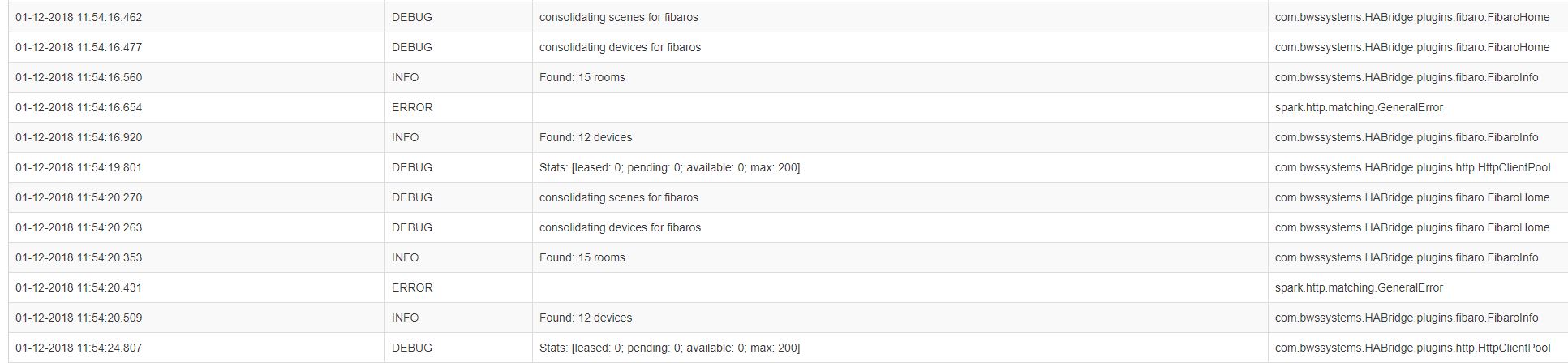Select the DEBUG level at 11:54:20.263
The width and height of the screenshot is (1568, 363).
(x=412, y=227)
